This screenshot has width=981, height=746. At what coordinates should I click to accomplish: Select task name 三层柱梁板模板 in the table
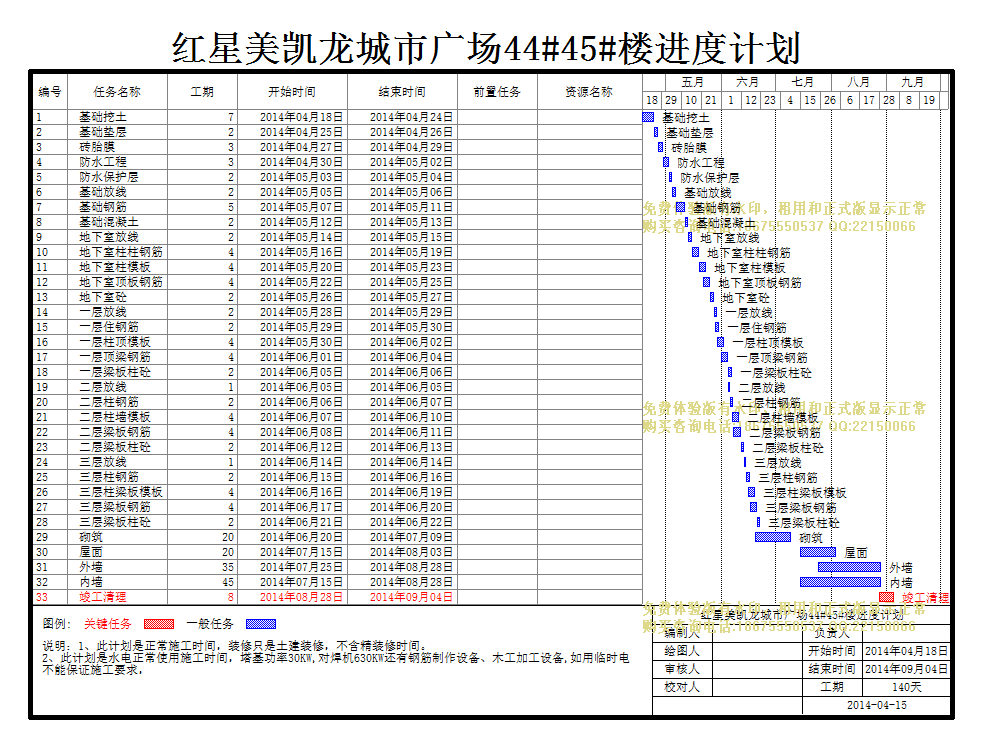(121, 493)
